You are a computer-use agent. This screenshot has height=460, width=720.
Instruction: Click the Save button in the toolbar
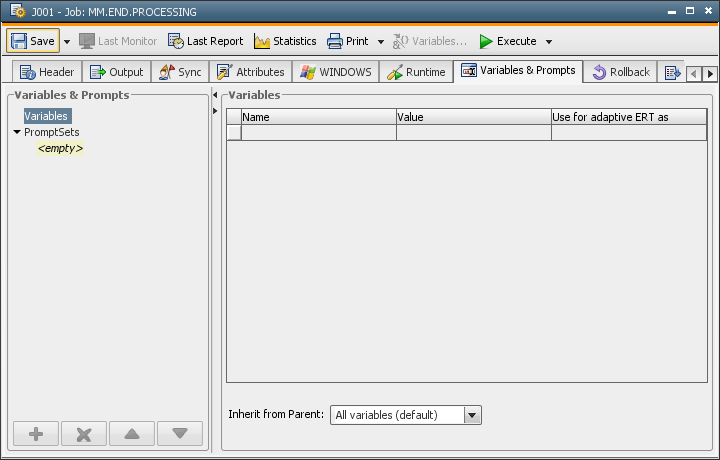pyautogui.click(x=33, y=41)
